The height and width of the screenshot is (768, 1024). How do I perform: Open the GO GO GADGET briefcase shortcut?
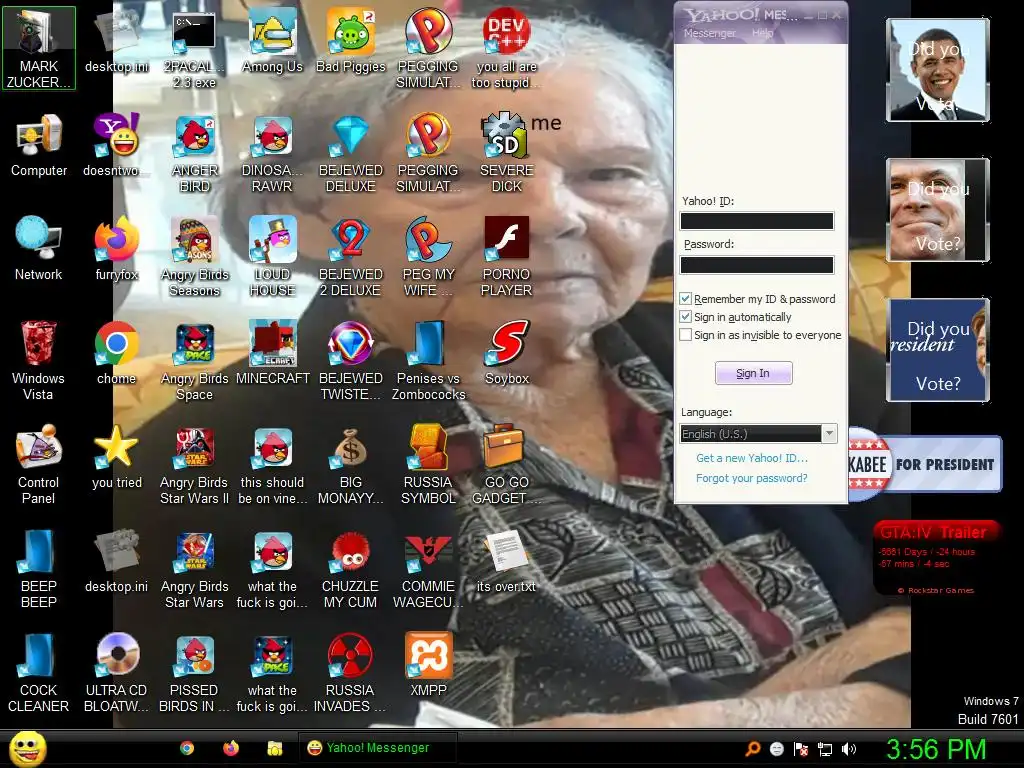(507, 465)
